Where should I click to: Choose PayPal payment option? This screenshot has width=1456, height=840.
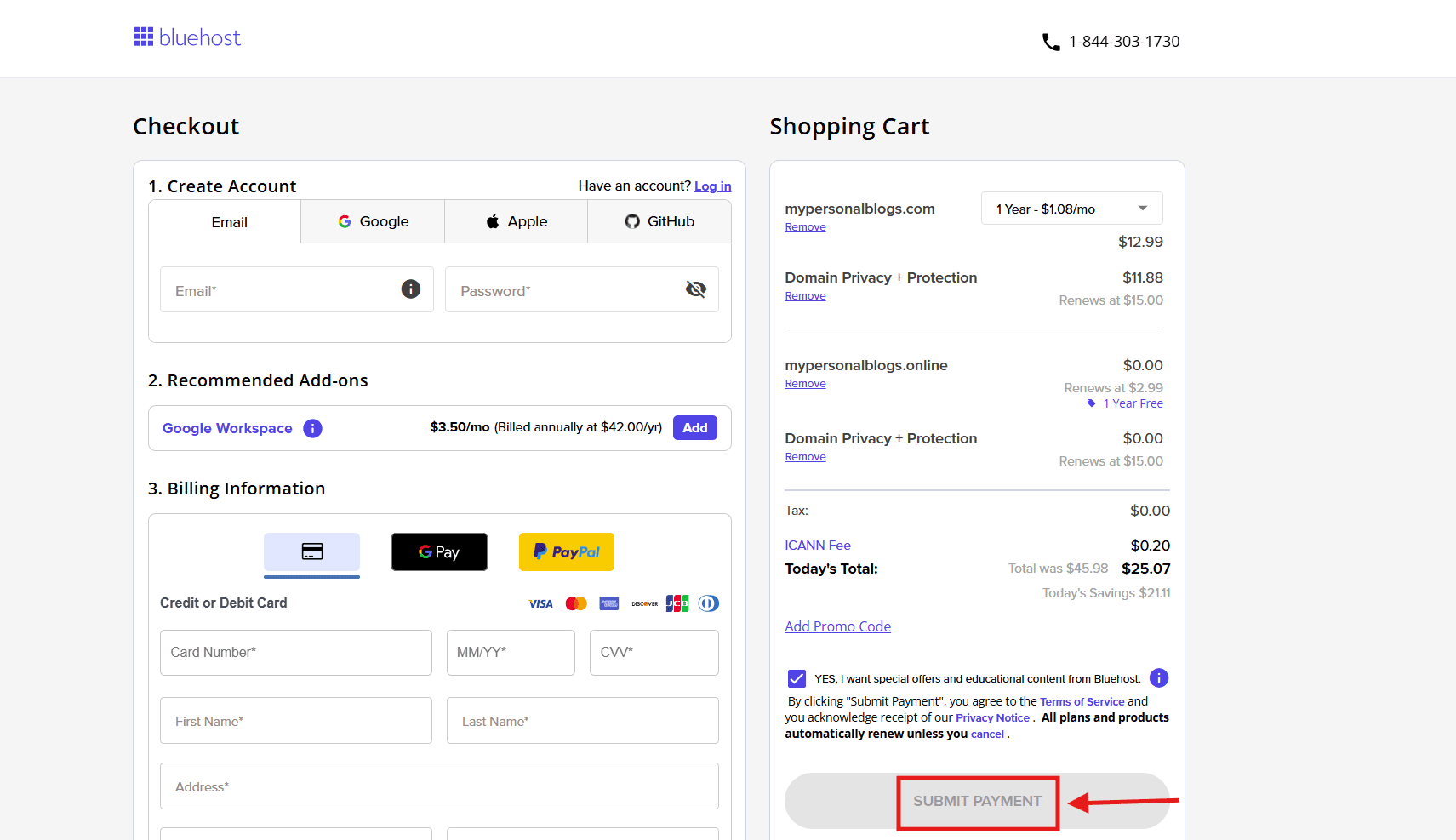click(567, 552)
